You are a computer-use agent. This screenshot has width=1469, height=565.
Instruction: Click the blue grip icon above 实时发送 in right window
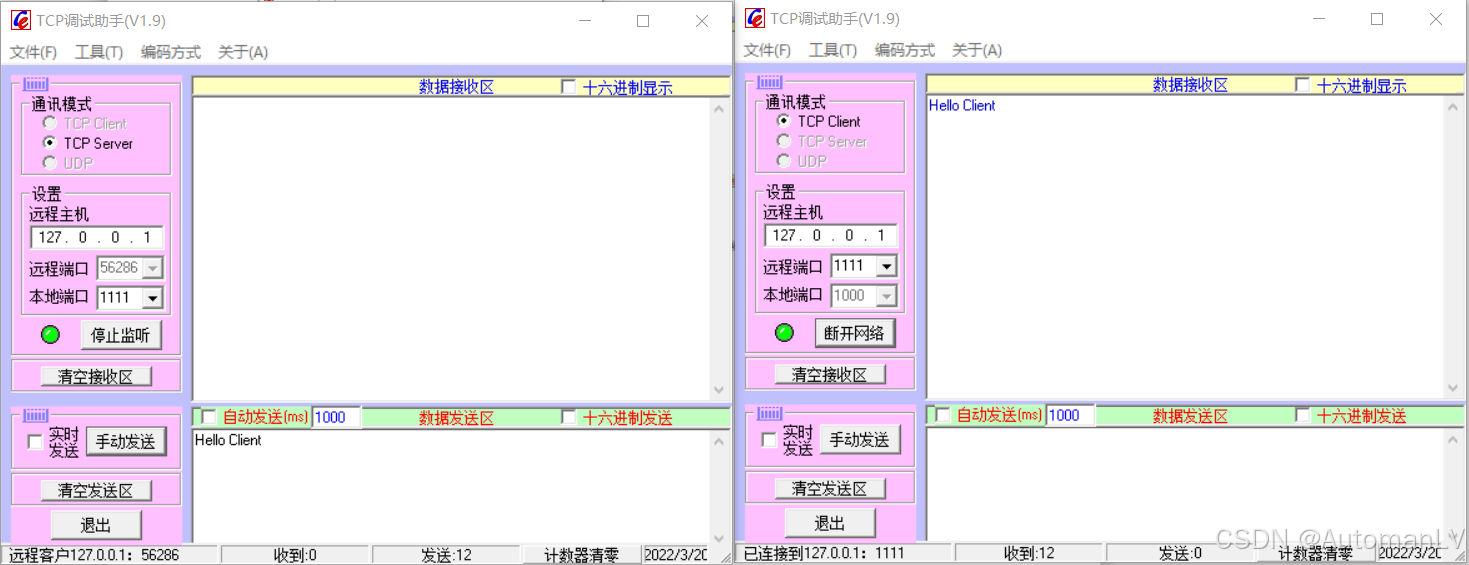(x=769, y=413)
